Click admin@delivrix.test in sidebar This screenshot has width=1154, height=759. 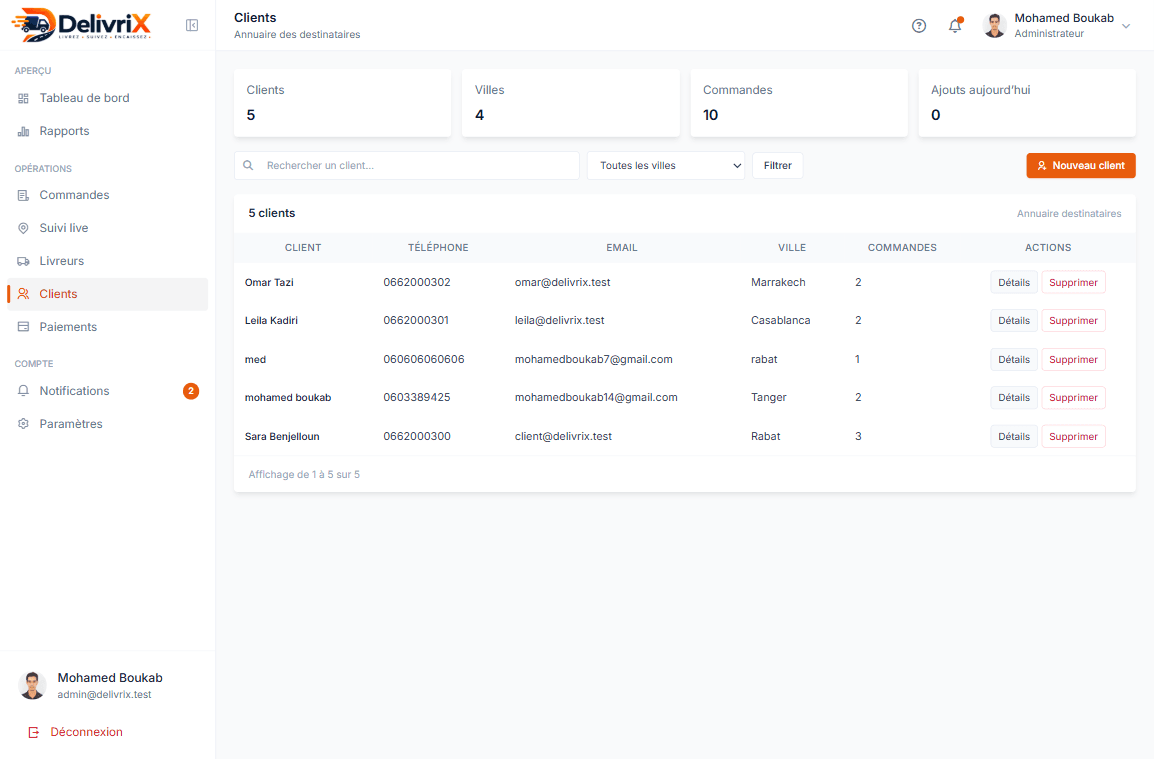pyautogui.click(x=105, y=695)
